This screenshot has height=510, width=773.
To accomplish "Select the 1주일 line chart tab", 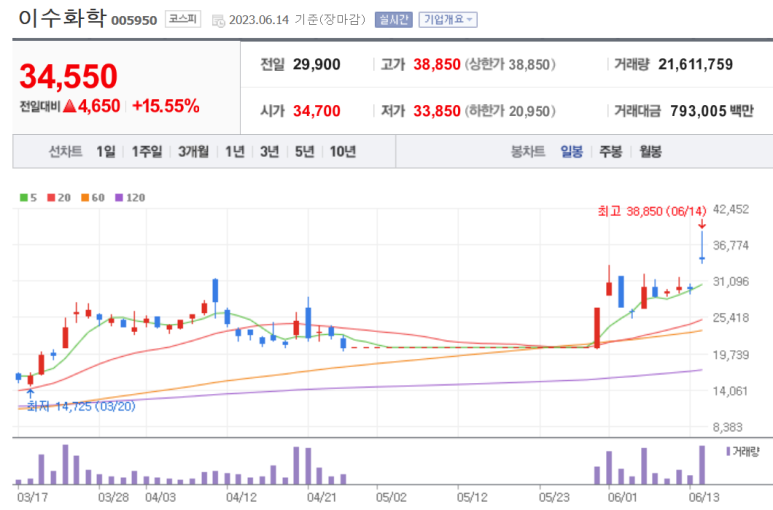I will pos(146,151).
